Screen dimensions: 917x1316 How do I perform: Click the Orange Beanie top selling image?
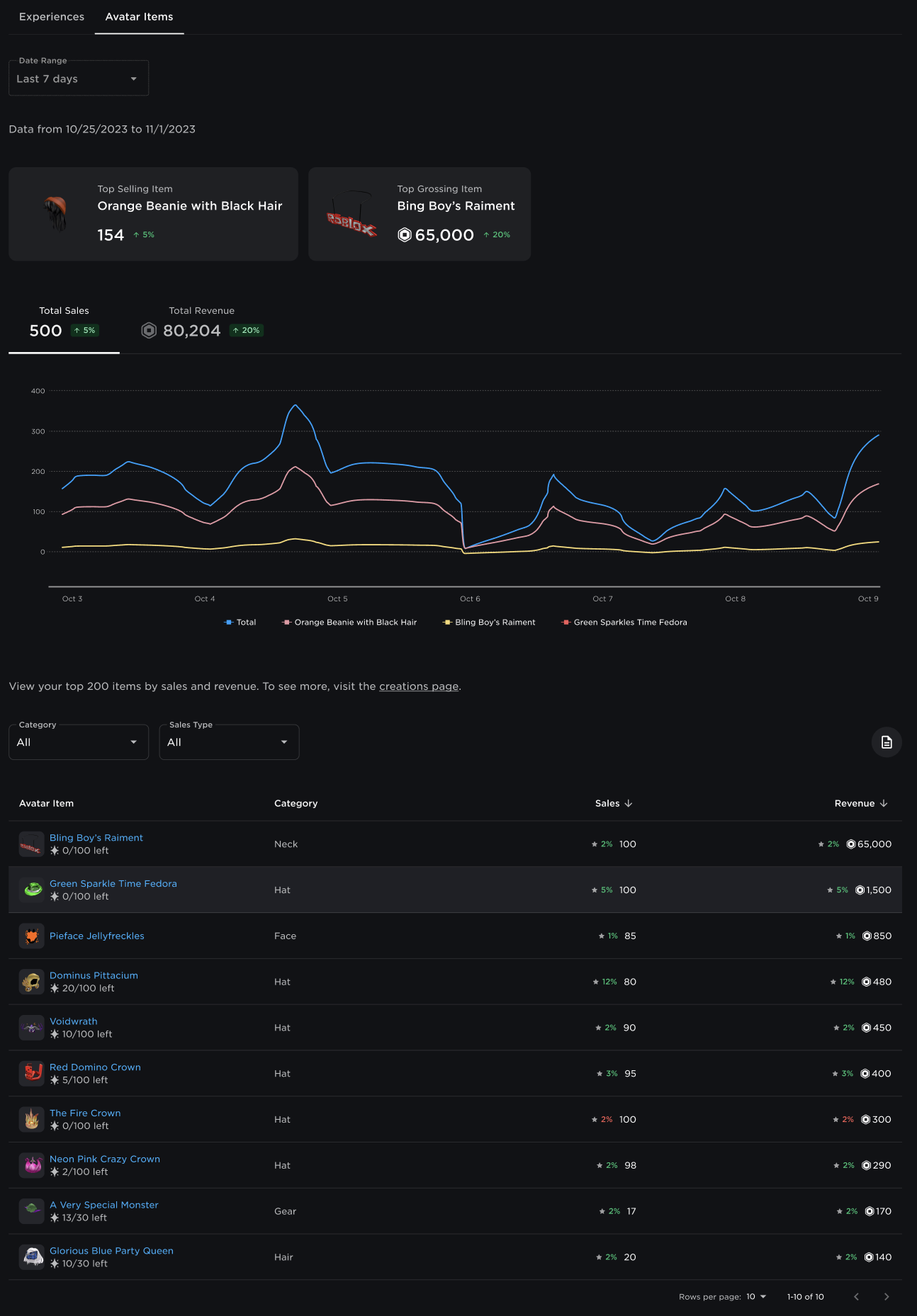56,213
